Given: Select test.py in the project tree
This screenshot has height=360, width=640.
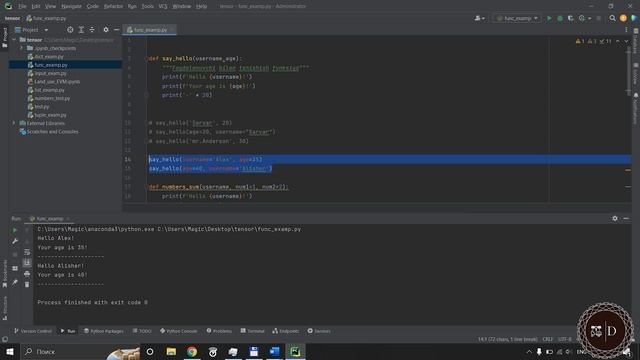Looking at the screenshot, I should [41, 107].
